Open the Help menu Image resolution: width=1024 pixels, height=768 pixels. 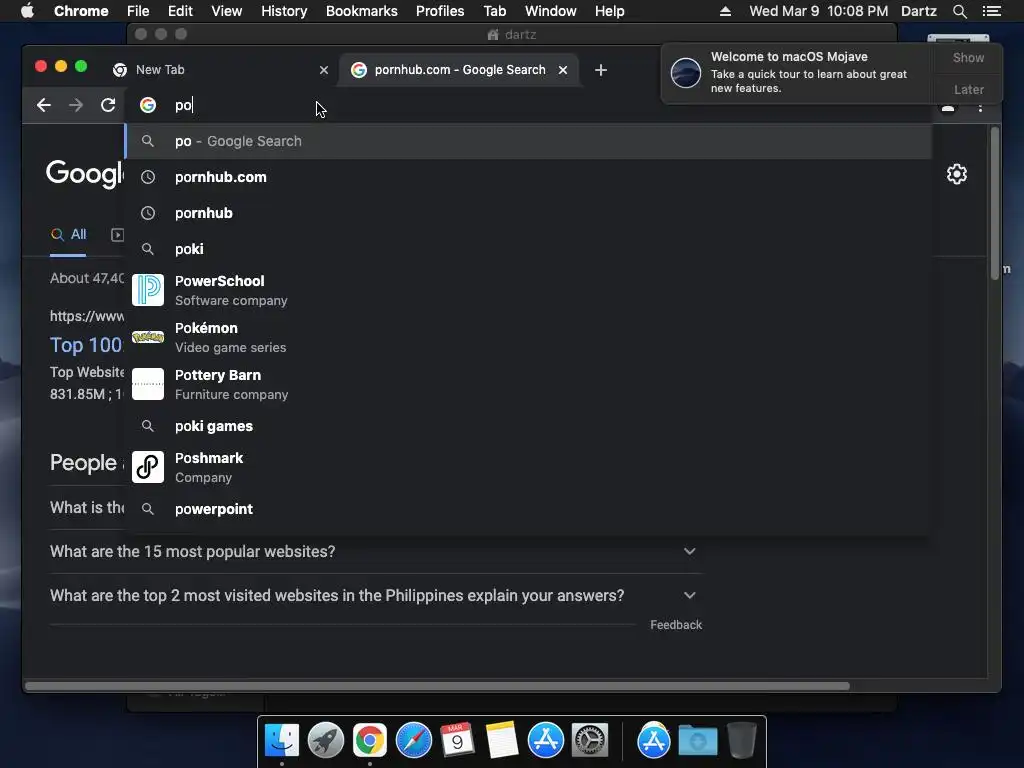(609, 11)
